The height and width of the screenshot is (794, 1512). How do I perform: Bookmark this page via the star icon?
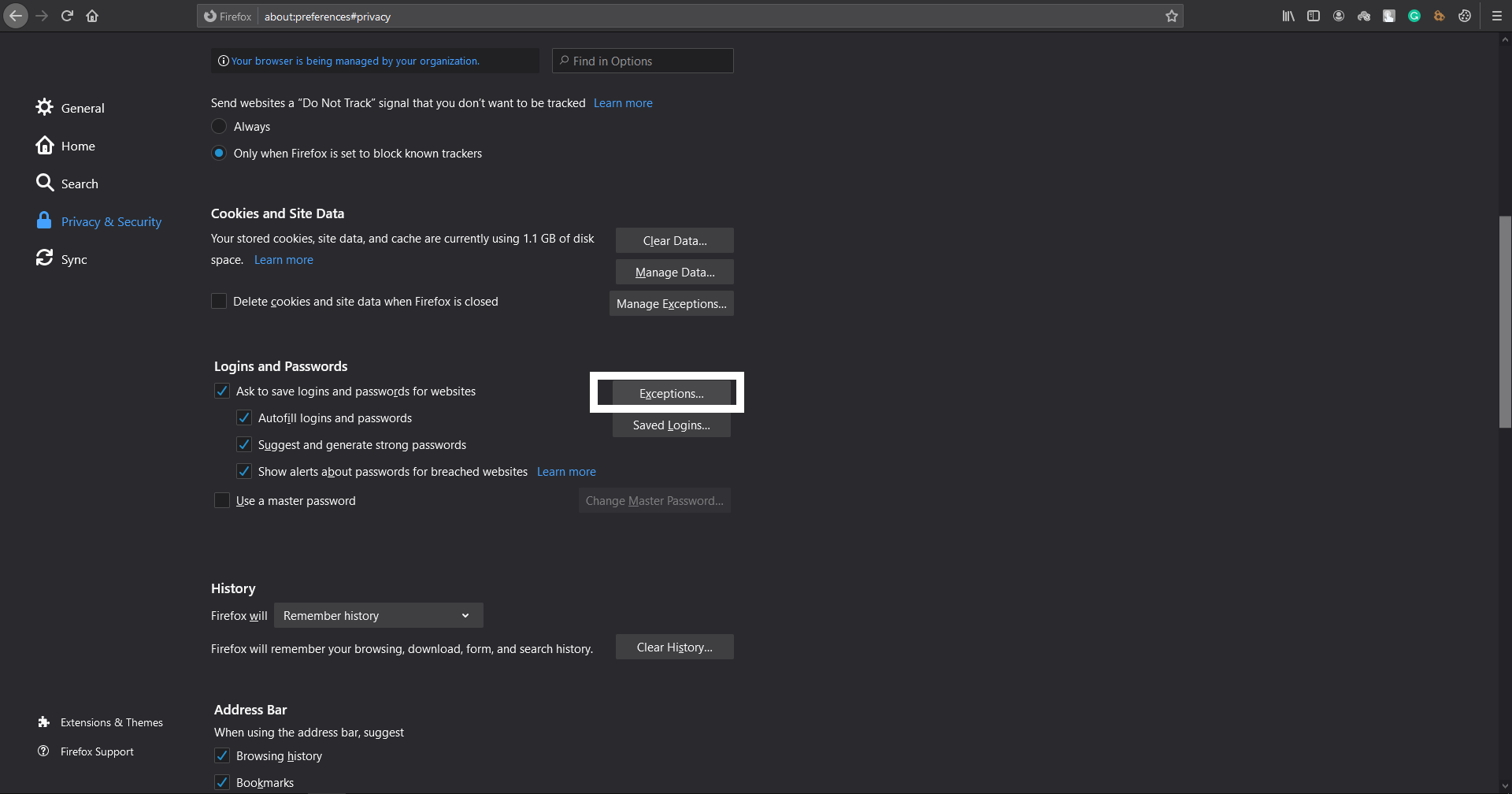[x=1171, y=16]
